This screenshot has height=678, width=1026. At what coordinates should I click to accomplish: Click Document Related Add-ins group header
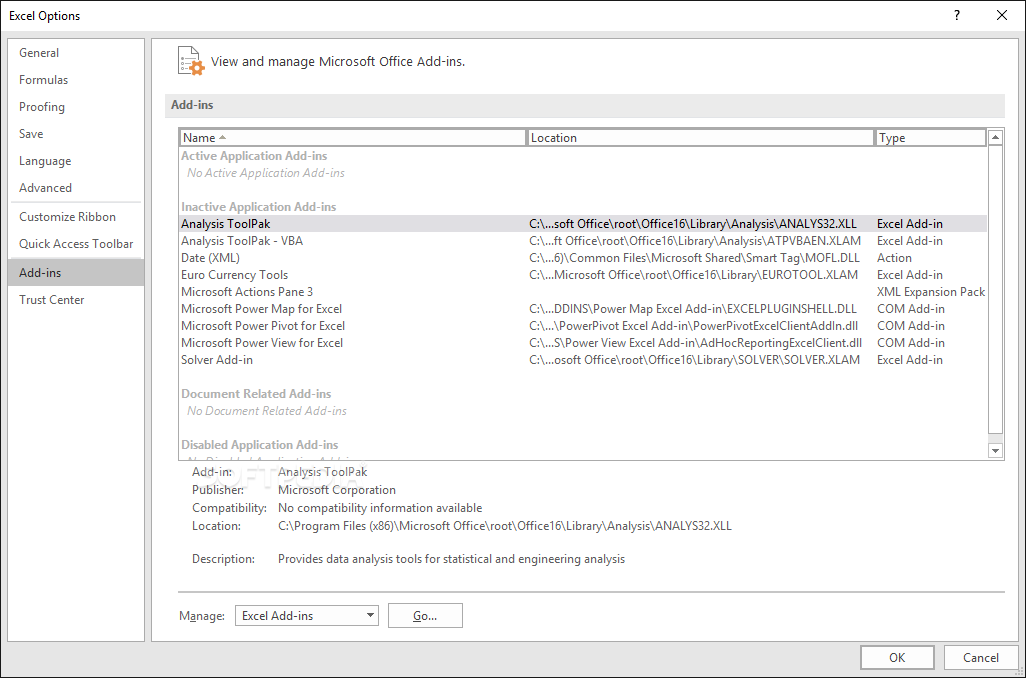tap(256, 394)
